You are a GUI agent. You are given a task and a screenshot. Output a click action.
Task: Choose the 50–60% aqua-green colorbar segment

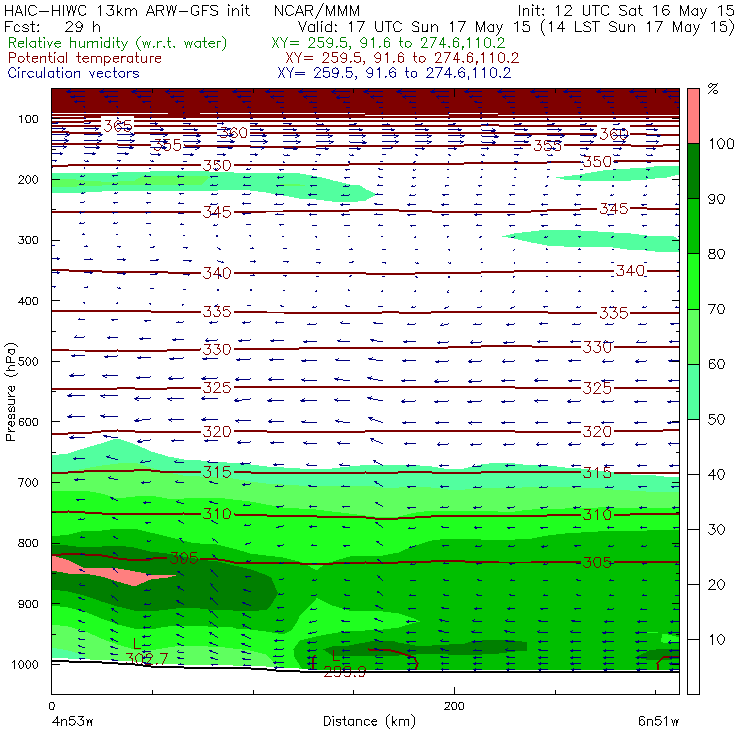[693, 392]
